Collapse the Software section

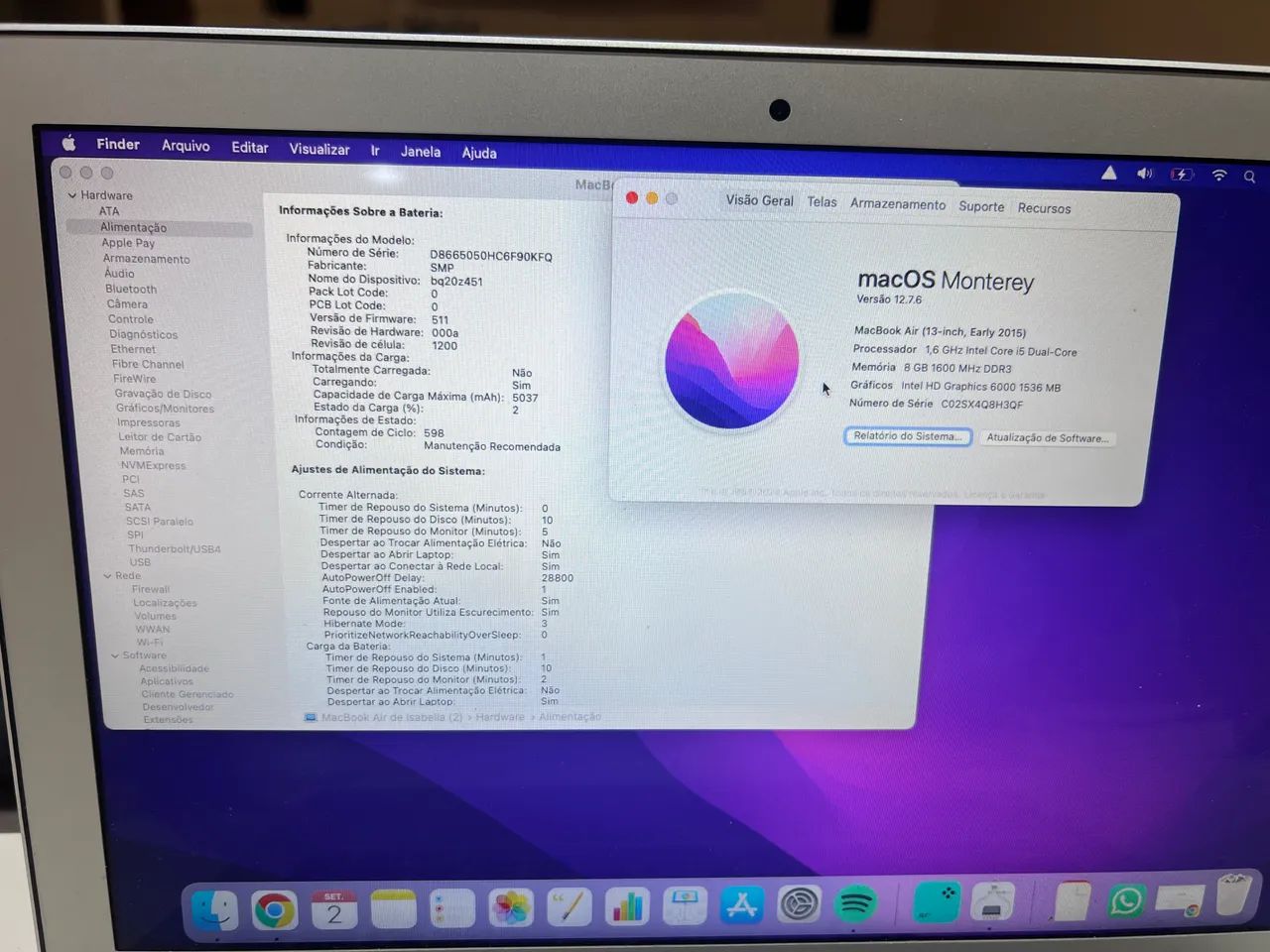click(x=115, y=654)
